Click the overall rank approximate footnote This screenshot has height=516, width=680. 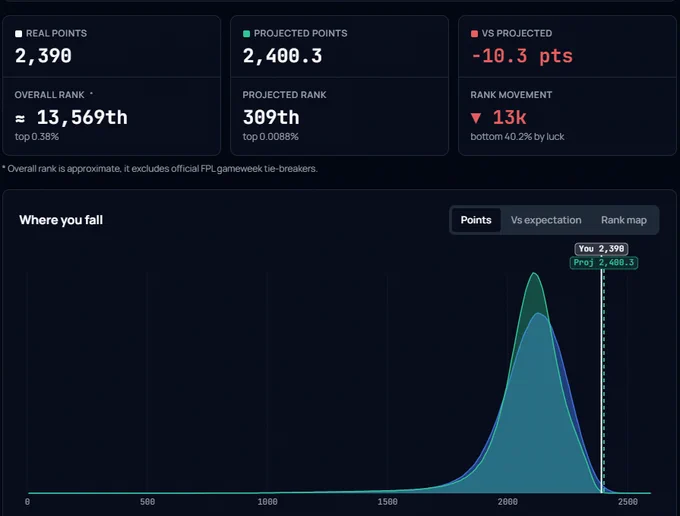(160, 169)
